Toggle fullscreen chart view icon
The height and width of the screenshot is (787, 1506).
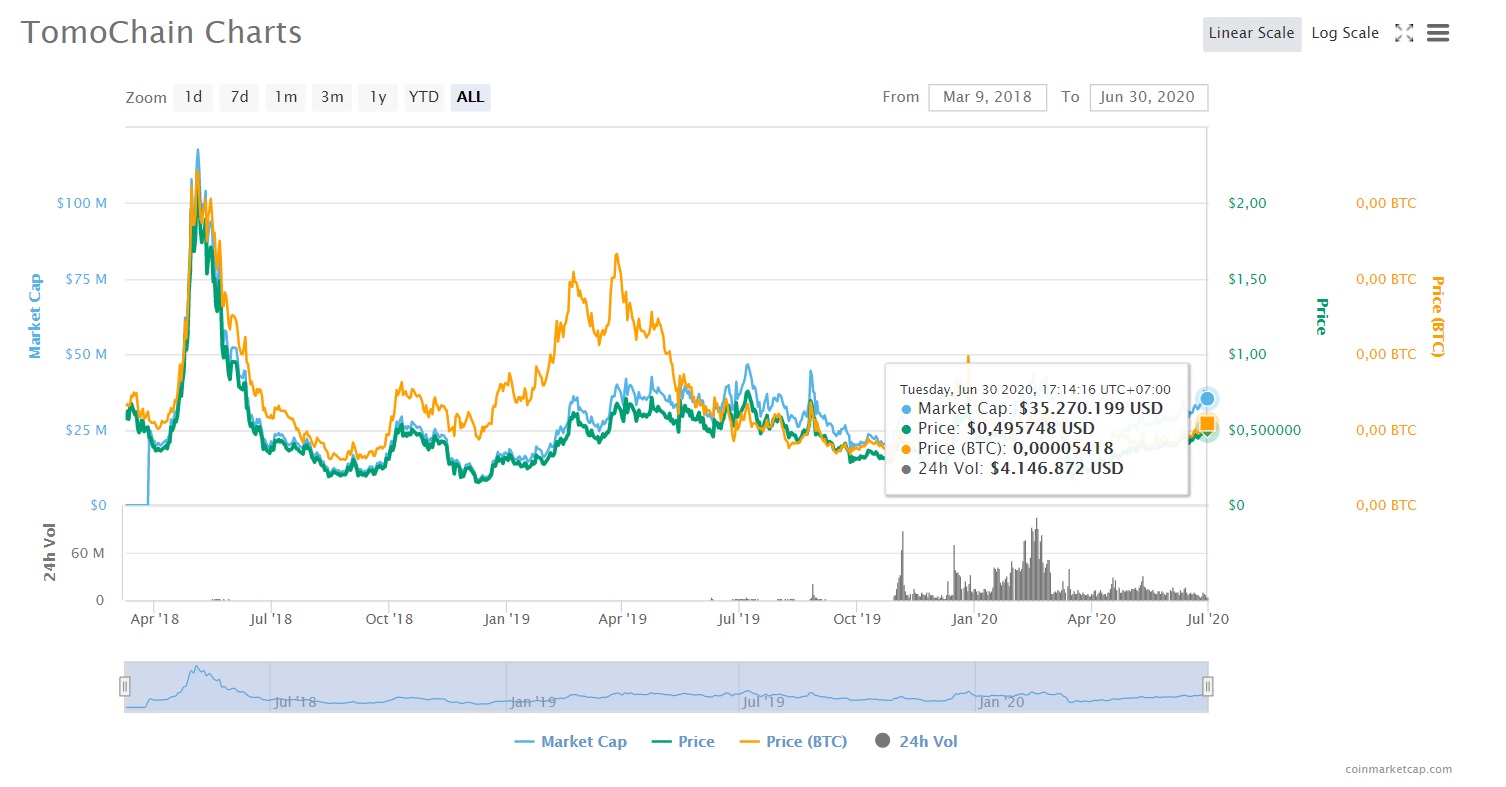[x=1404, y=33]
